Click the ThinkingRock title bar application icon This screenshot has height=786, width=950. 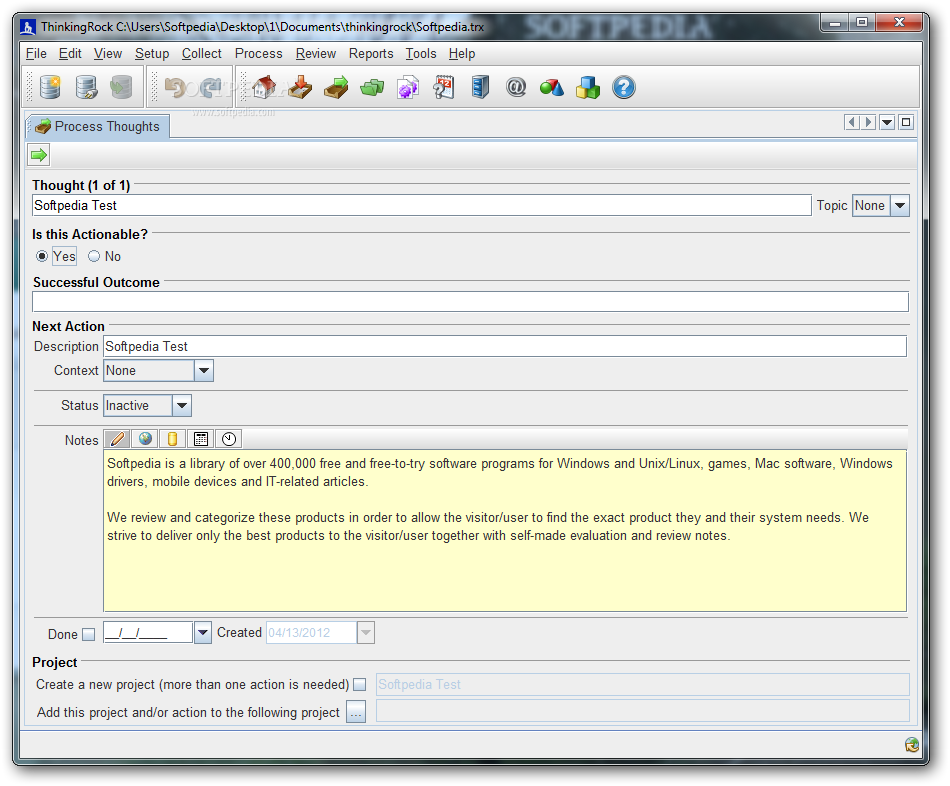(x=27, y=27)
